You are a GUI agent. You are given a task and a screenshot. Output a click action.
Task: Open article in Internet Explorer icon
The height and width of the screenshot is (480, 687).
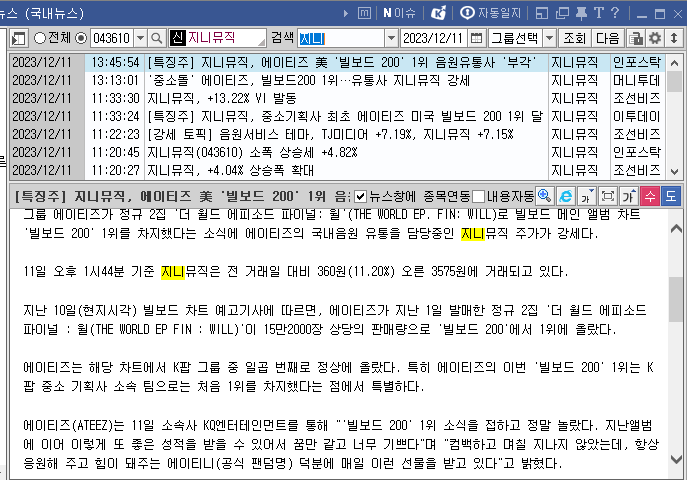coord(565,196)
